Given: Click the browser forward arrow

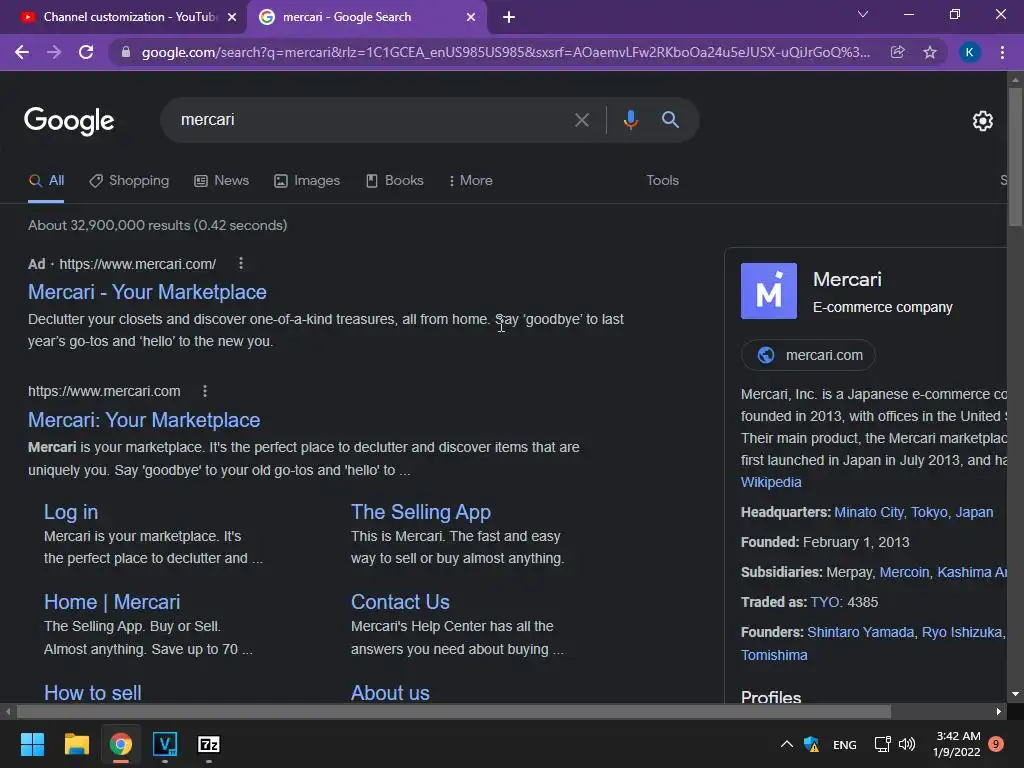Looking at the screenshot, I should (x=54, y=52).
